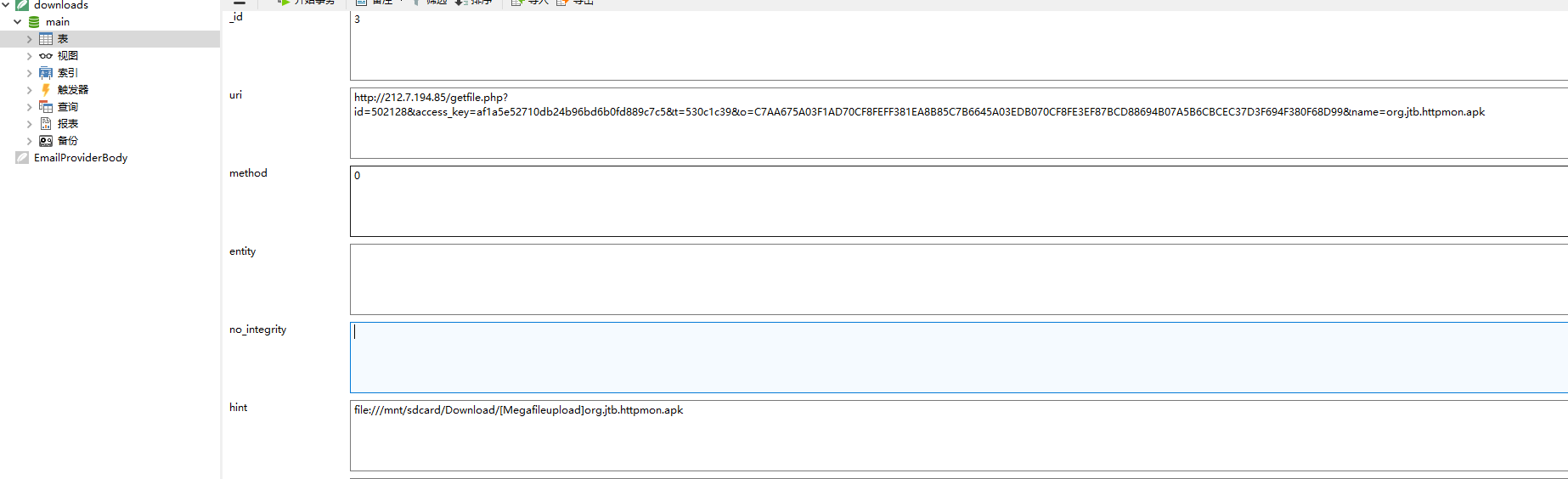1568x479 pixels.
Task: Expand the 备份 tree node chevron
Action: 30,141
